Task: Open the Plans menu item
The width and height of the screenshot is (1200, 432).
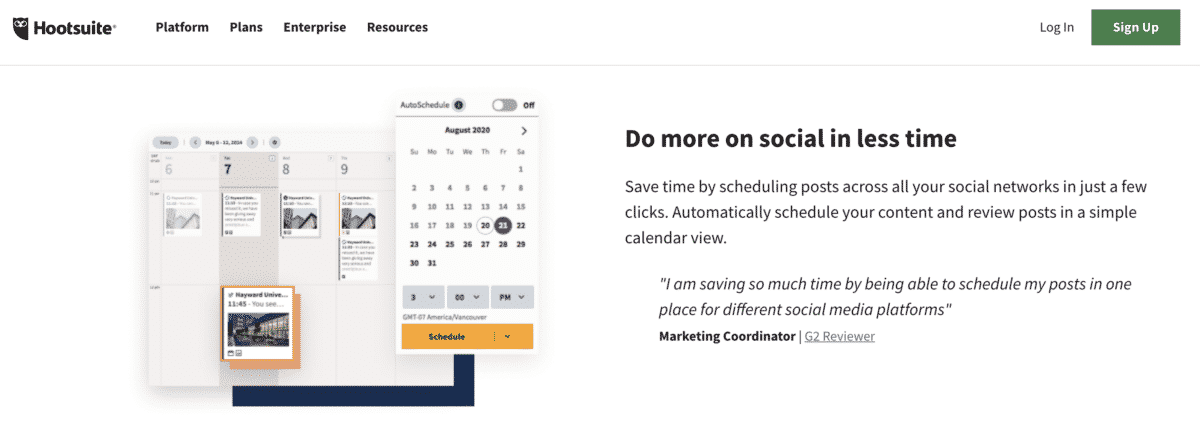Action: click(246, 27)
